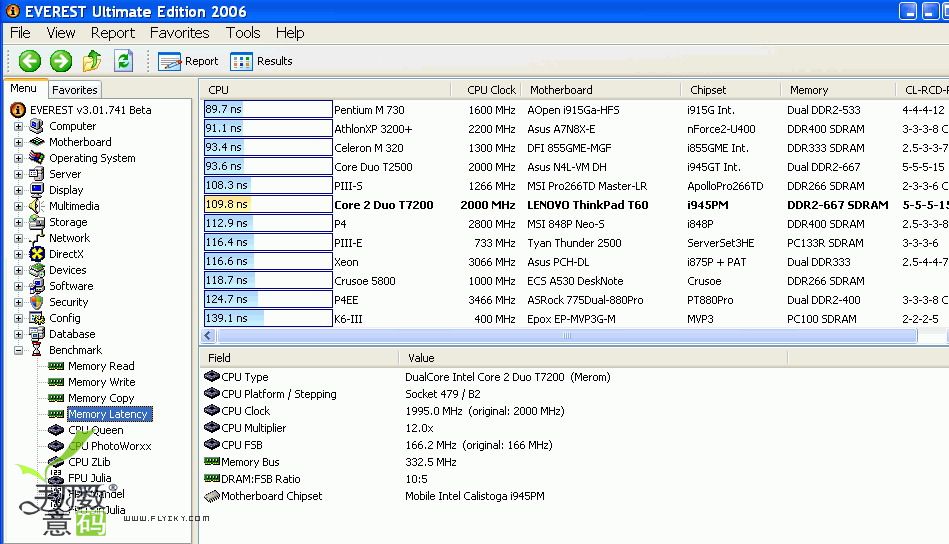Select the DirectX icon in the tree
949x544 pixels.
click(x=36, y=254)
